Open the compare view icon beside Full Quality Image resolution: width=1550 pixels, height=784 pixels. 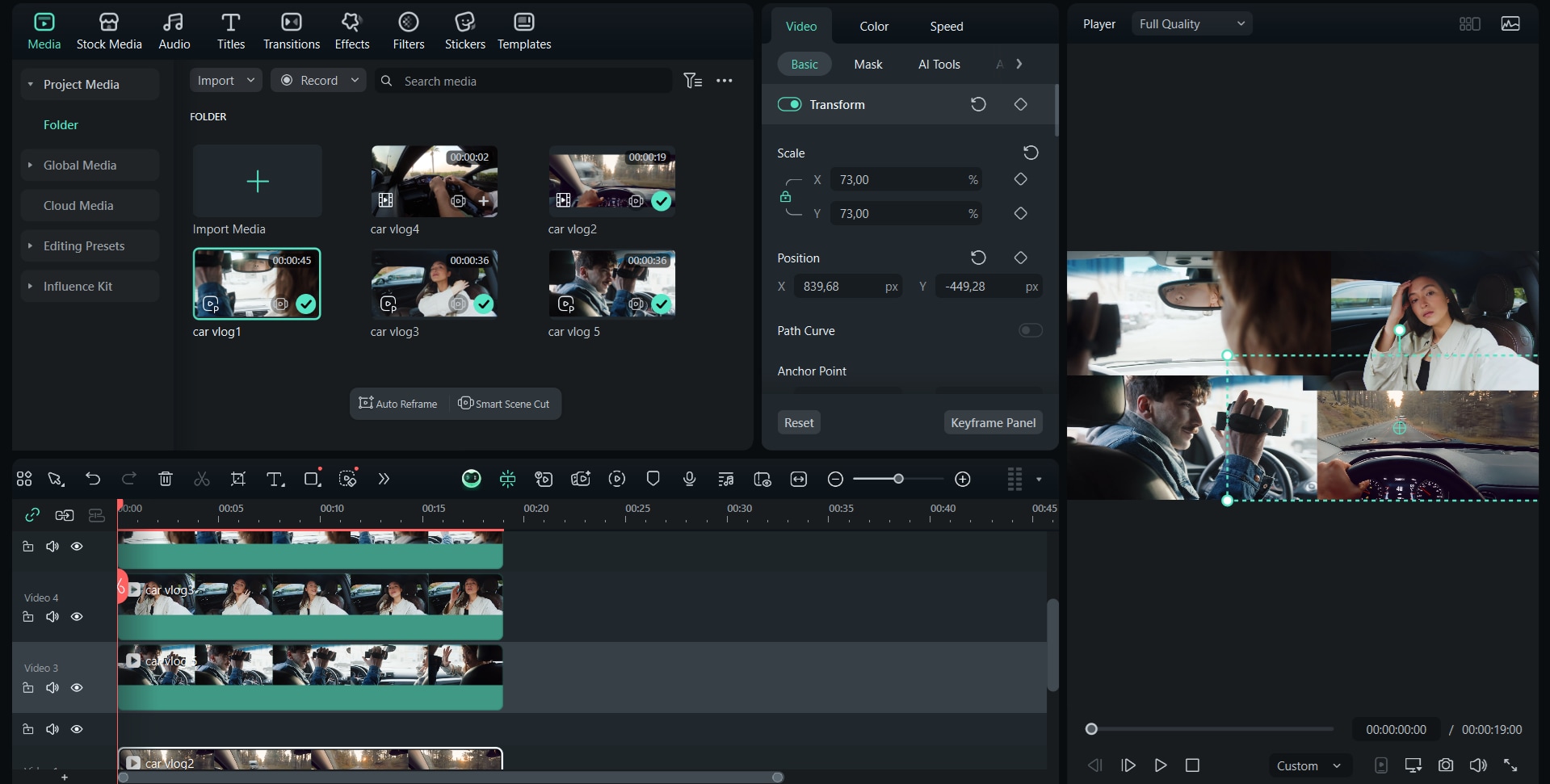pyautogui.click(x=1470, y=23)
